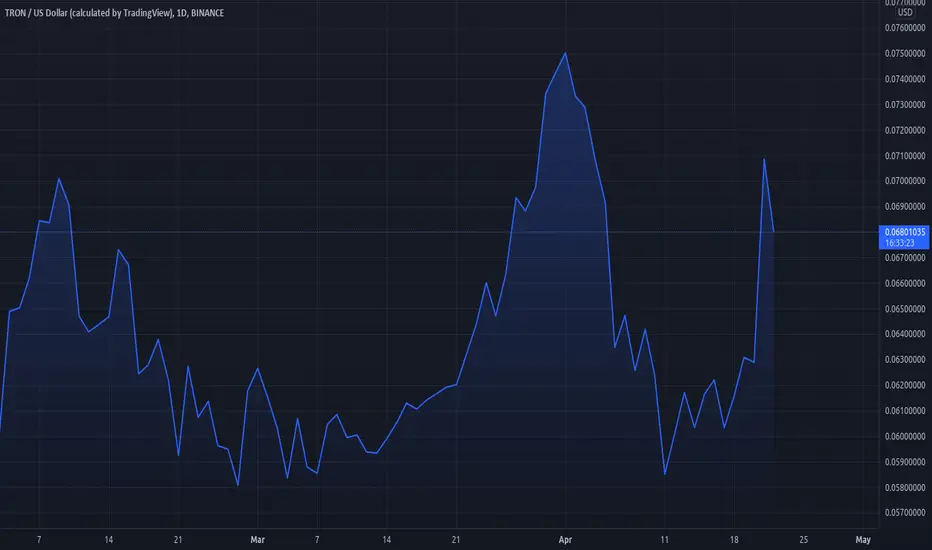The height and width of the screenshot is (550, 932).
Task: Click the May label on time axis
Action: [x=863, y=540]
